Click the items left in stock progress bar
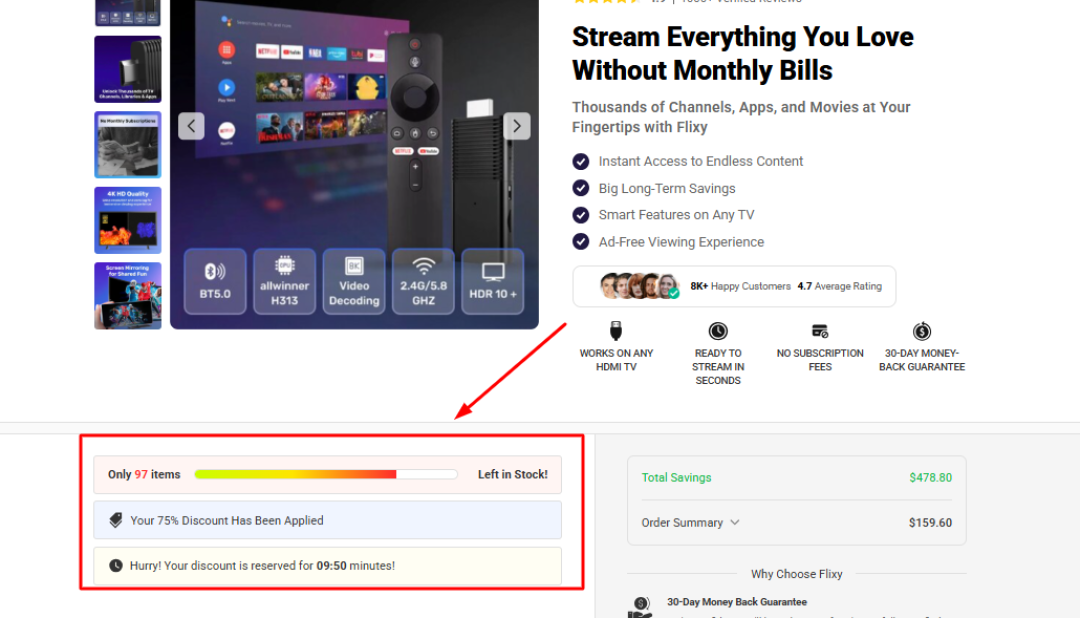 [x=326, y=474]
